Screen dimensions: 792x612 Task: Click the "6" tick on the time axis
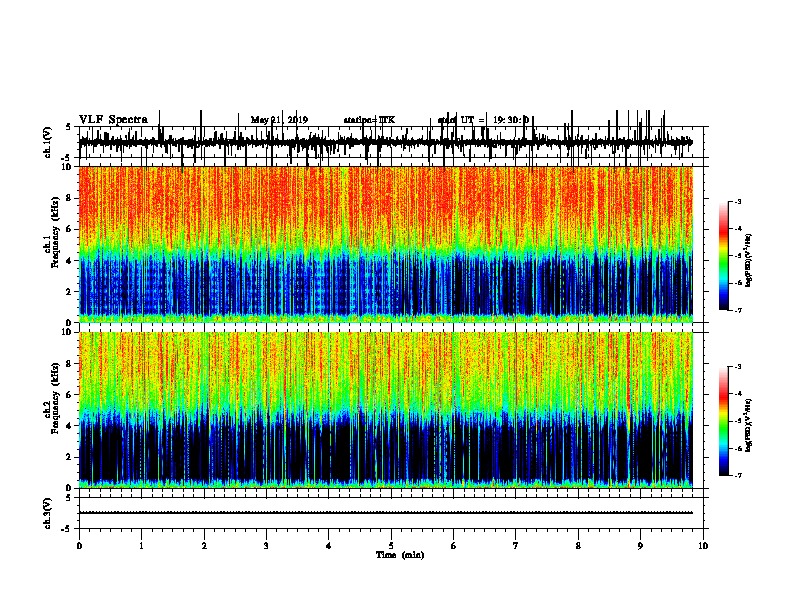click(x=454, y=546)
